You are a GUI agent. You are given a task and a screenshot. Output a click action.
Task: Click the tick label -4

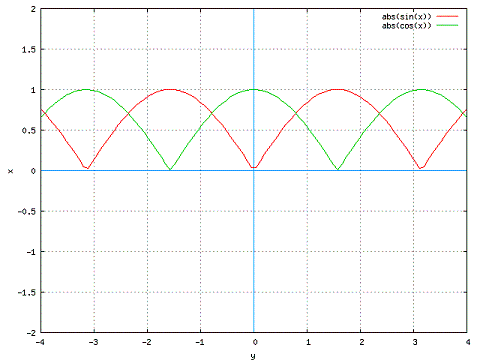tap(40, 342)
